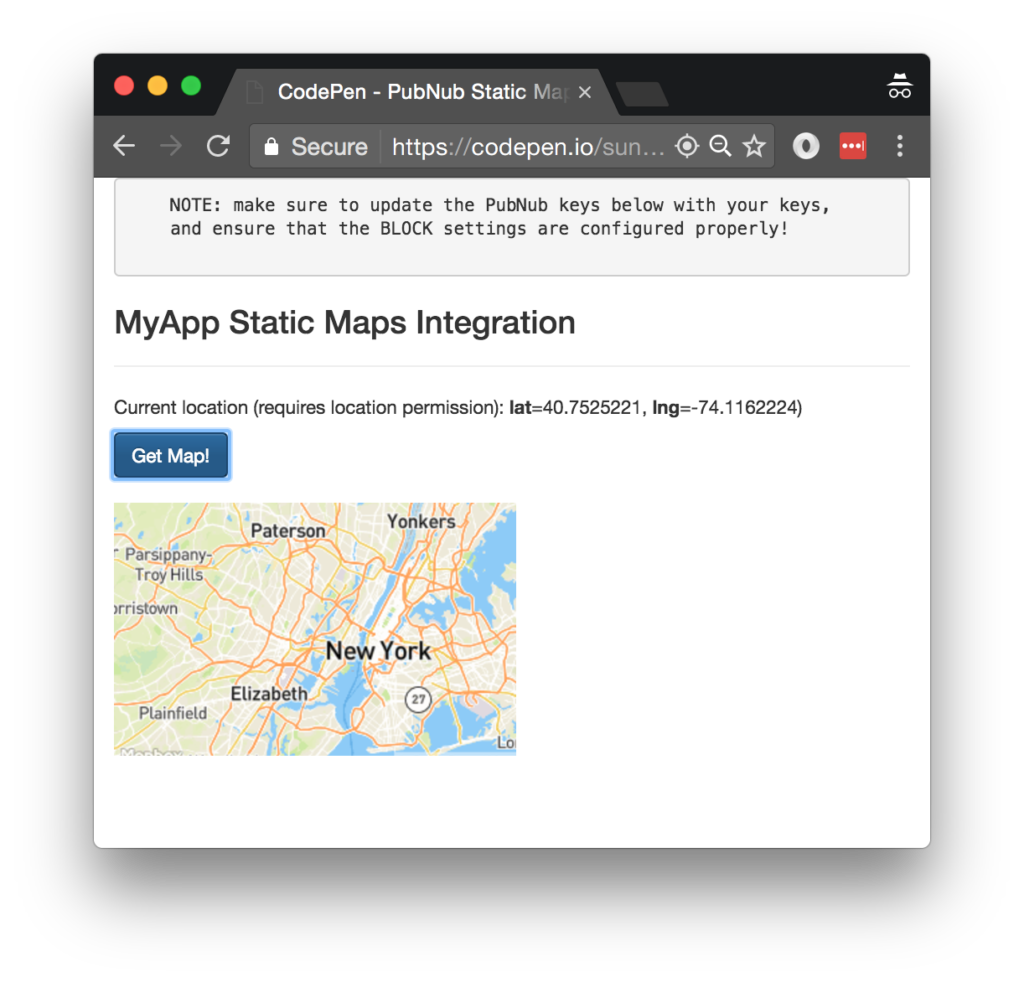The image size is (1024, 982).
Task: Bookmark the page using the star icon
Action: tap(755, 146)
